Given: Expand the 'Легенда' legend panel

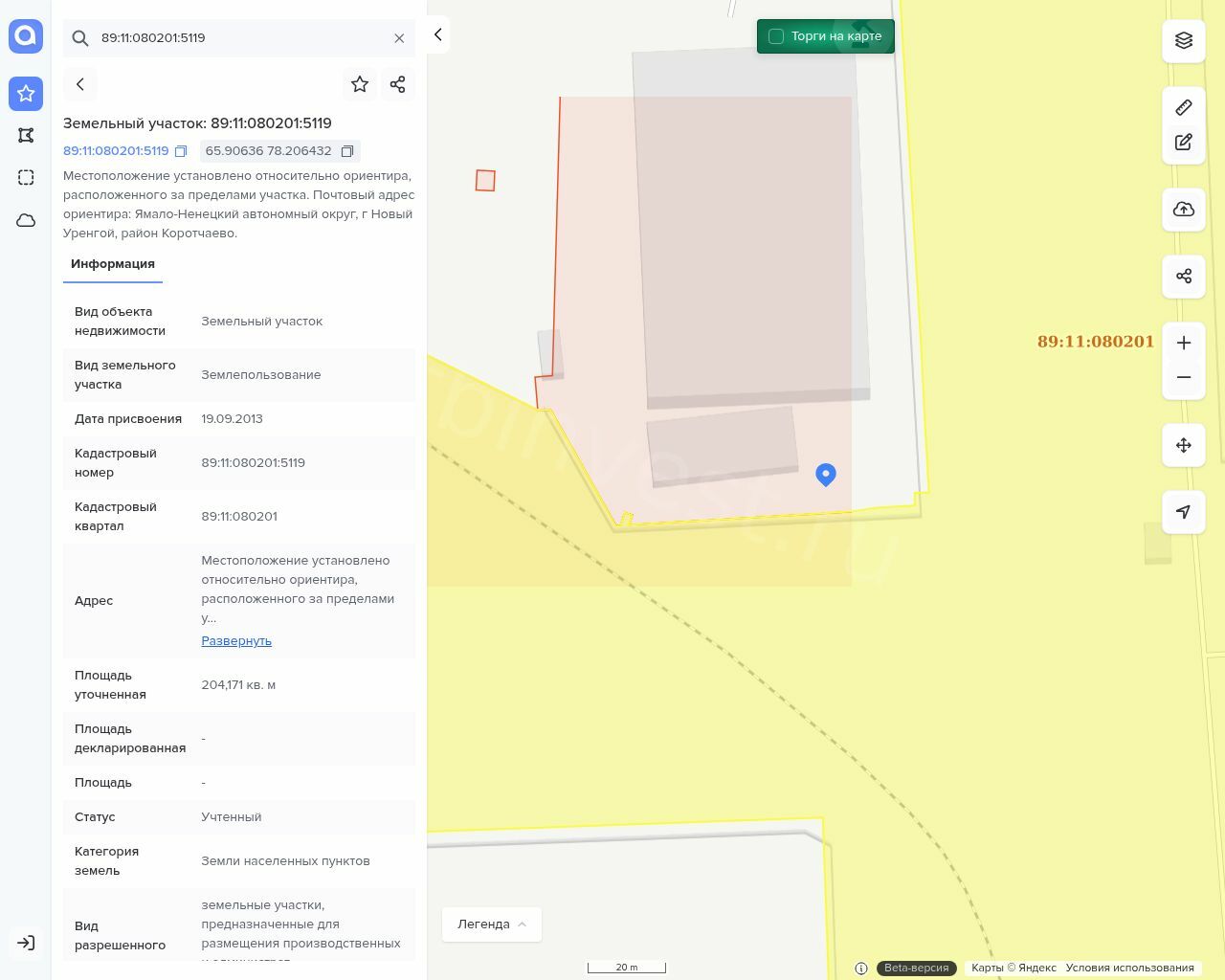Looking at the screenshot, I should (x=492, y=924).
